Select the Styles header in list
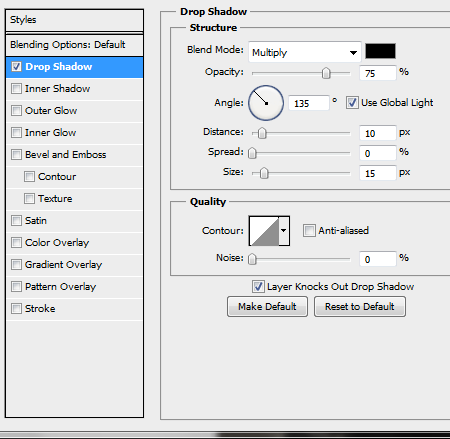This screenshot has height=439, width=450. (75, 20)
